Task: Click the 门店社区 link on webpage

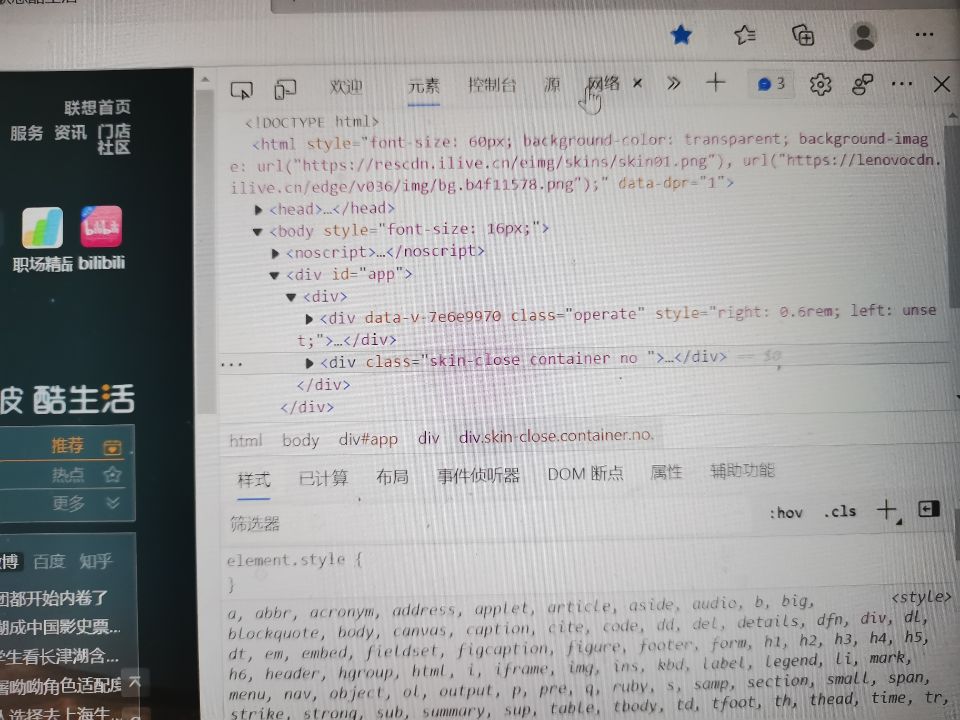Action: 114,139
